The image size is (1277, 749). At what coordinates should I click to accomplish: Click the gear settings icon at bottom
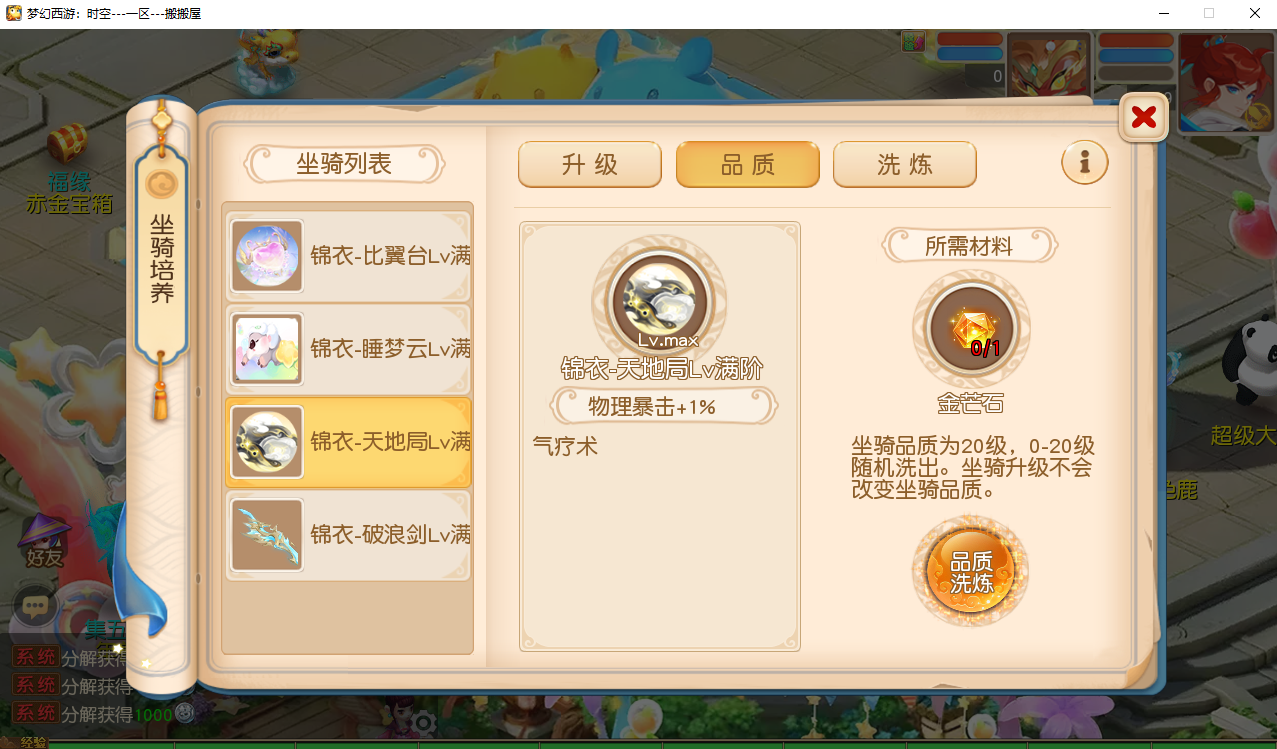point(423,722)
